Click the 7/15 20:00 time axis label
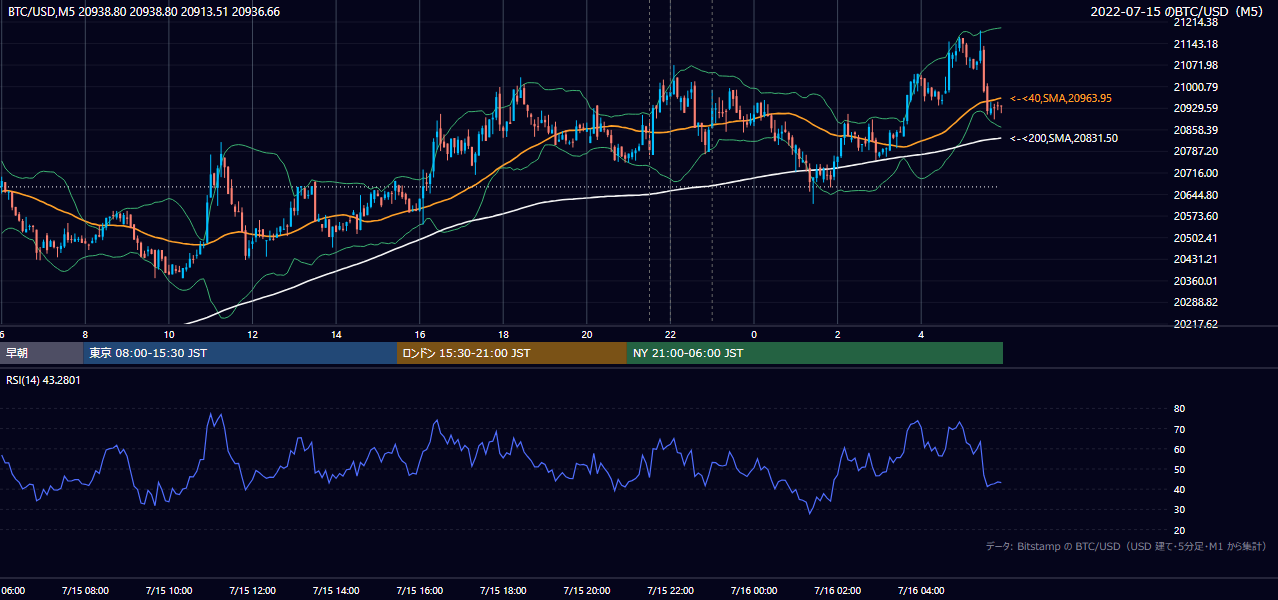Image resolution: width=1278 pixels, height=600 pixels. [587, 591]
